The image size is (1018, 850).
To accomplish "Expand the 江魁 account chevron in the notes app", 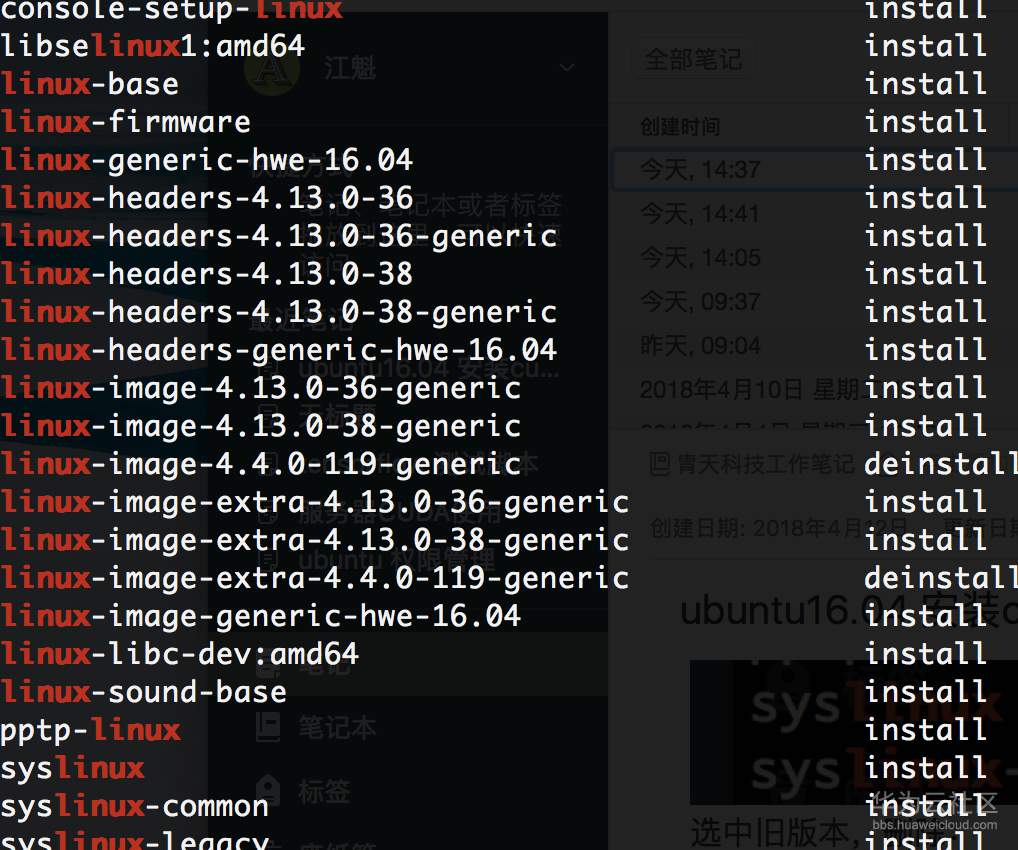I will click(x=567, y=67).
